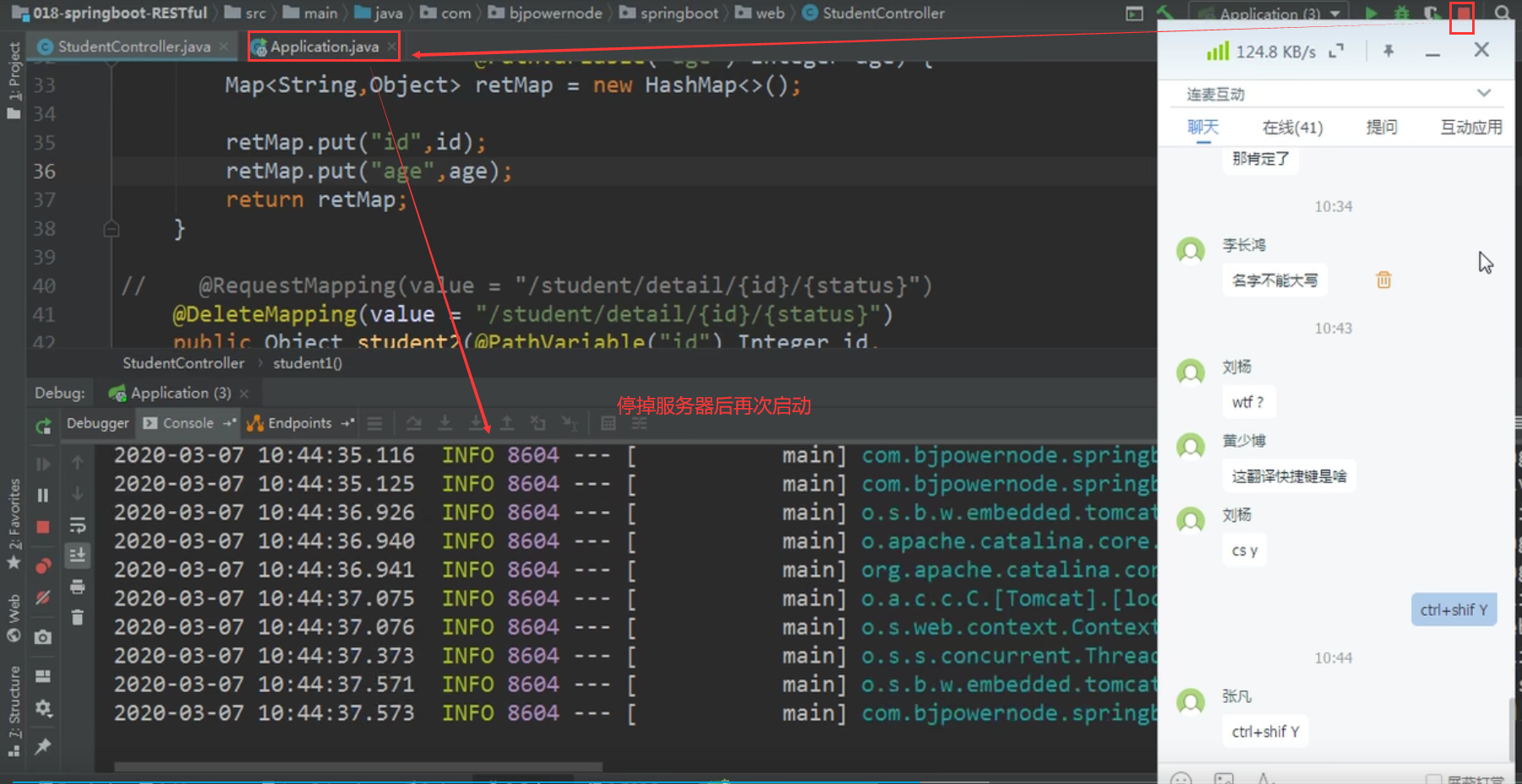Viewport: 1522px width, 784px height.
Task: Jump up the stack trace in console
Action: pyautogui.click(x=77, y=463)
